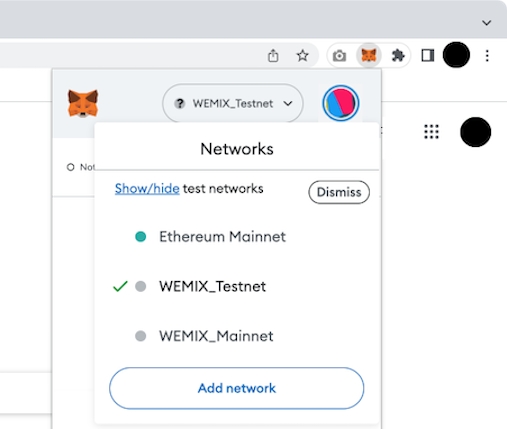Click the black browser profile avatar
Image resolution: width=507 pixels, height=429 pixels.
[456, 55]
